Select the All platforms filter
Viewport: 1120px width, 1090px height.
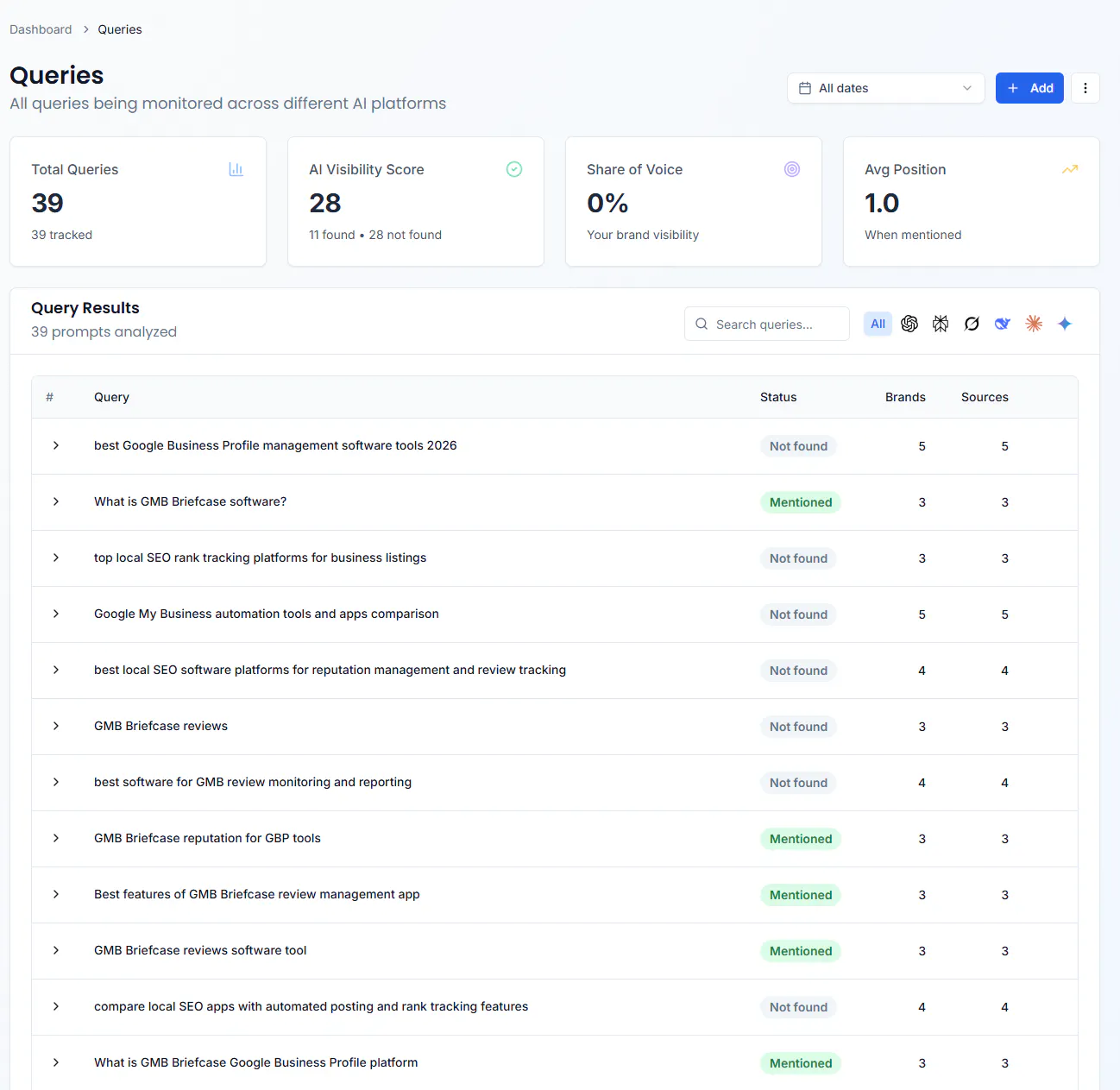click(x=878, y=324)
